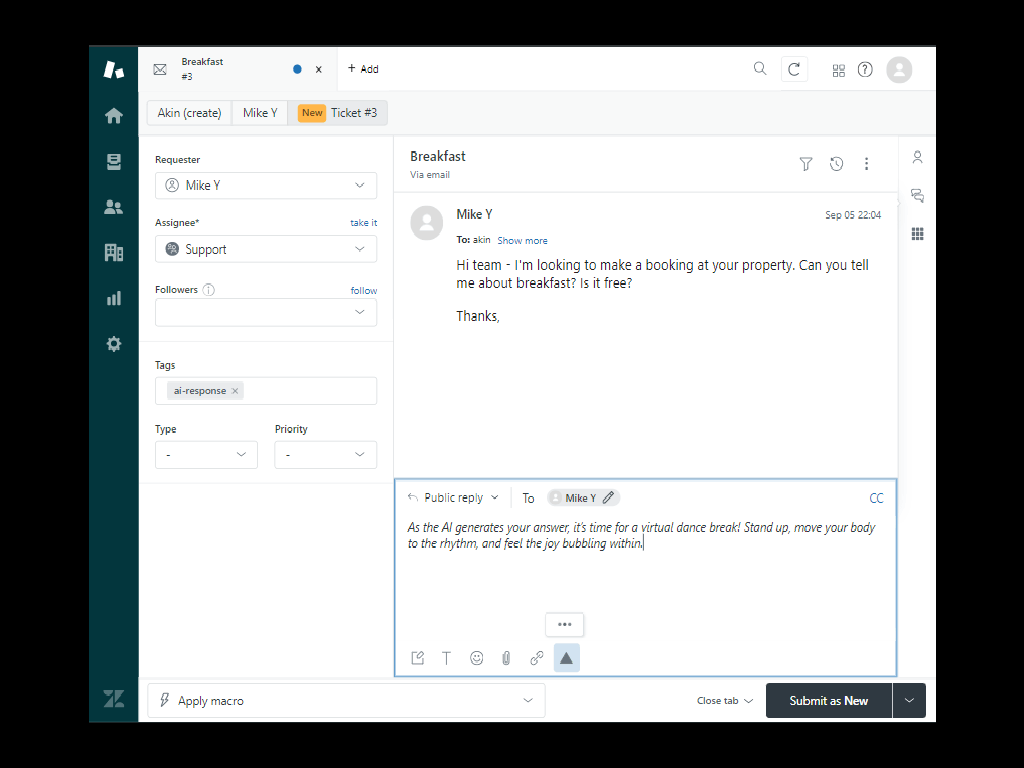Insert an emoji in reply
The image size is (1024, 768).
(x=477, y=658)
